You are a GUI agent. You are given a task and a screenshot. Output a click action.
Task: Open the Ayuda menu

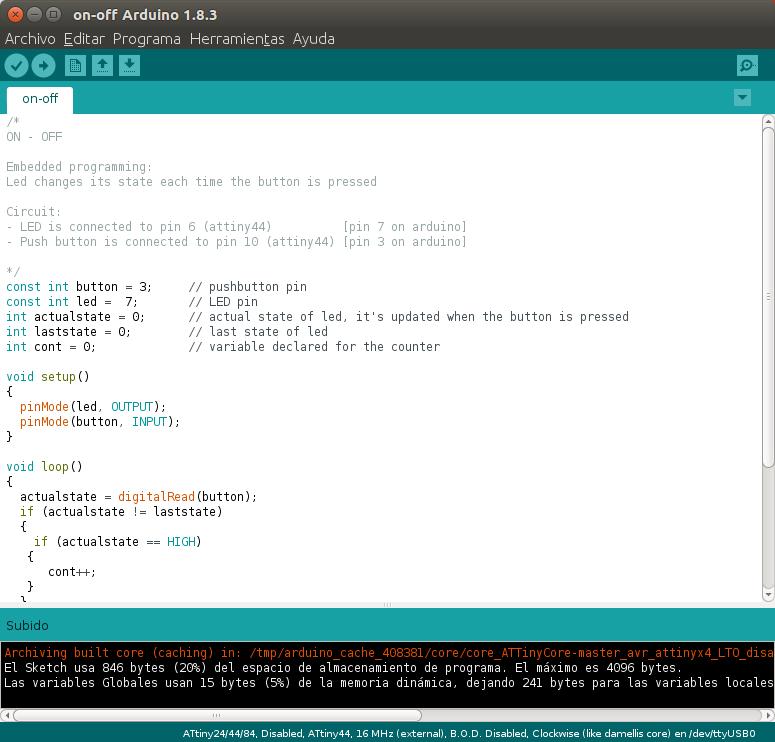tap(313, 39)
